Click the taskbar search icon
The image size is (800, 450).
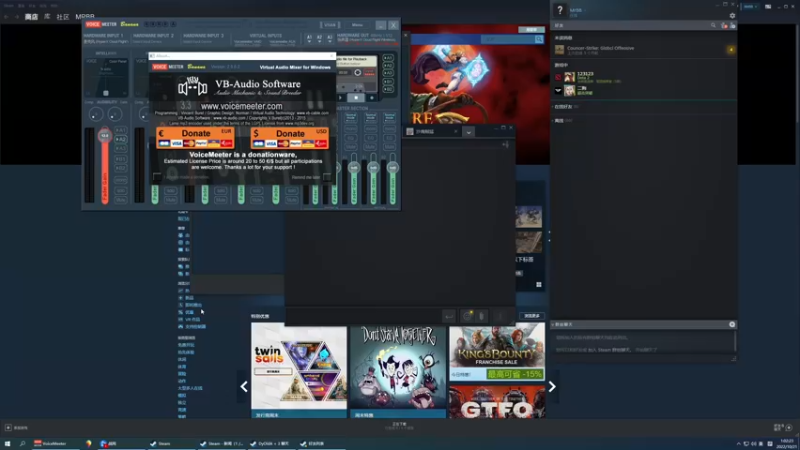22,444
